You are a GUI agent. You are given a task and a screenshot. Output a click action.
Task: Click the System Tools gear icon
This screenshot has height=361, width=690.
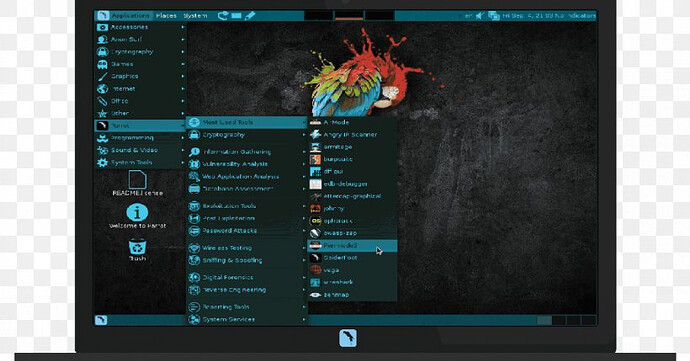[x=102, y=163]
